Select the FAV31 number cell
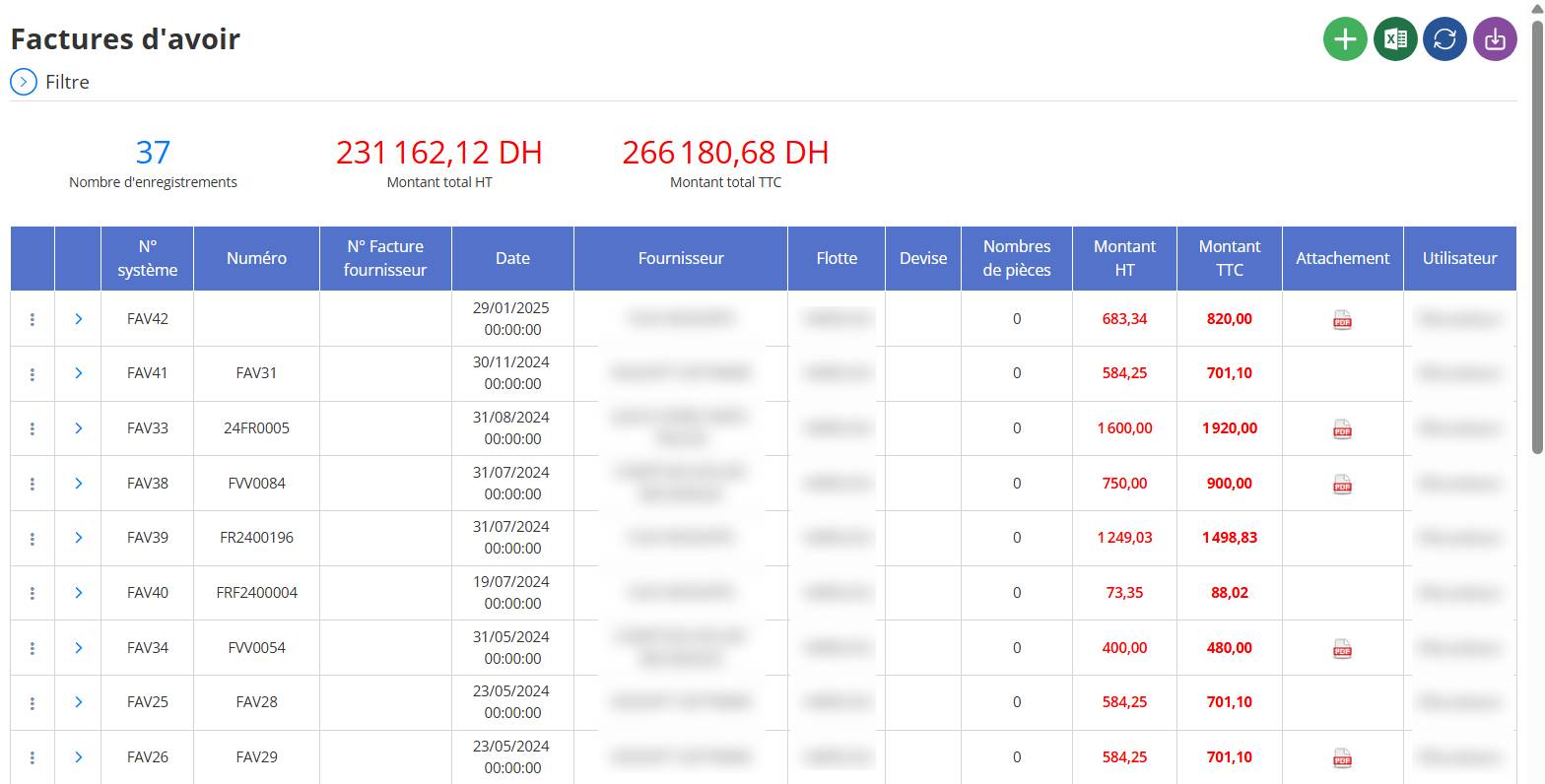Viewport: 1545px width, 784px height. pyautogui.click(x=256, y=373)
